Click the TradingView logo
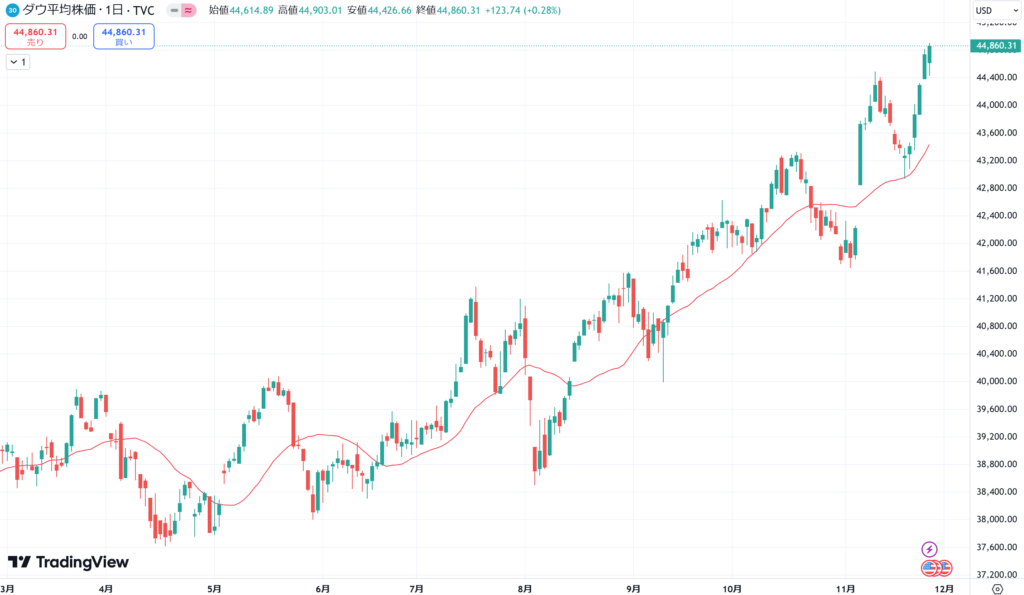This screenshot has height=595, width=1024. pyautogui.click(x=68, y=562)
